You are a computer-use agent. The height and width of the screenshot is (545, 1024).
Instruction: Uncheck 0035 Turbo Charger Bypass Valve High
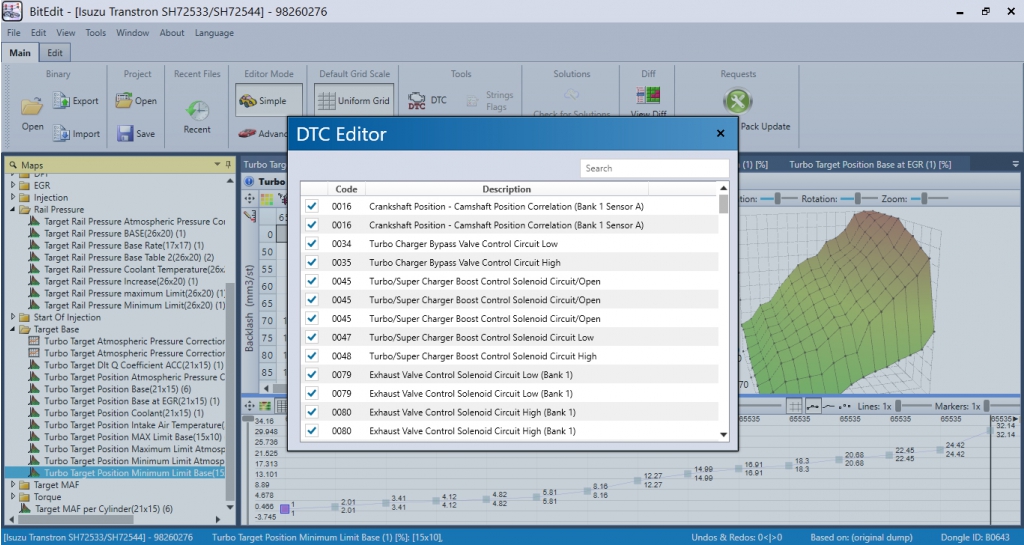[312, 262]
